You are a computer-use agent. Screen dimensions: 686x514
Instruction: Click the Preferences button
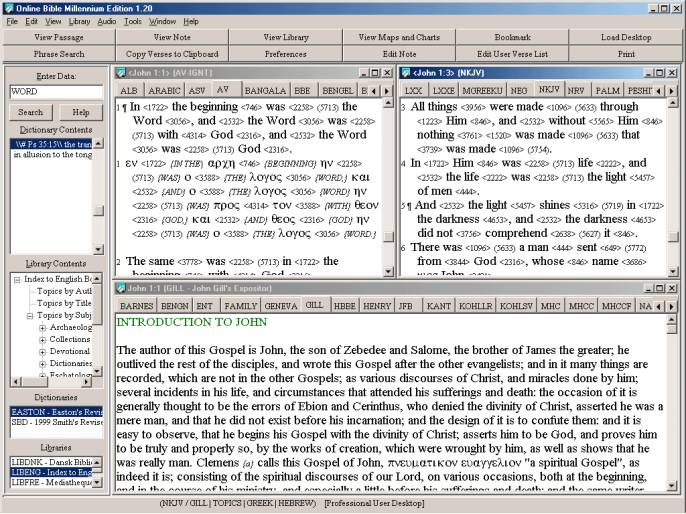(x=285, y=54)
